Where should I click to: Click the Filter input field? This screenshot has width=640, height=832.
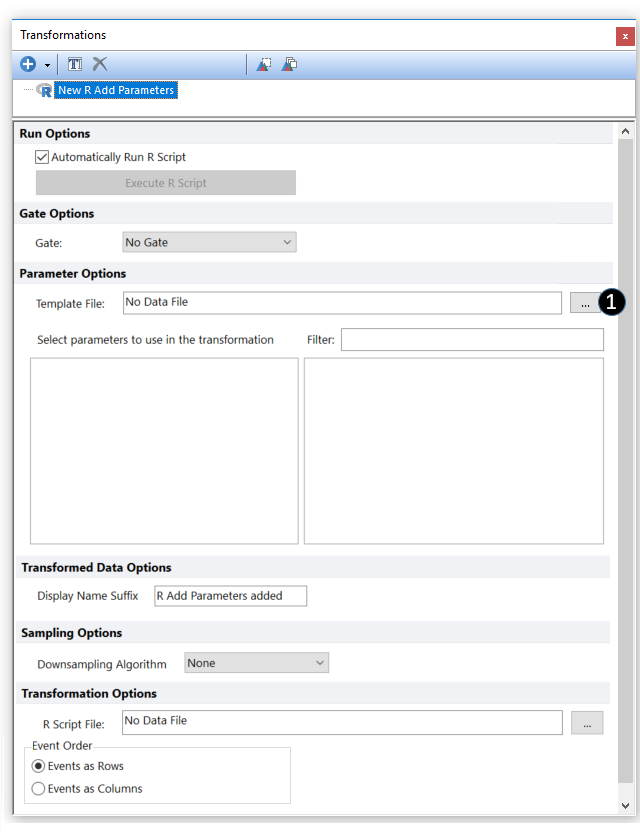coord(472,340)
